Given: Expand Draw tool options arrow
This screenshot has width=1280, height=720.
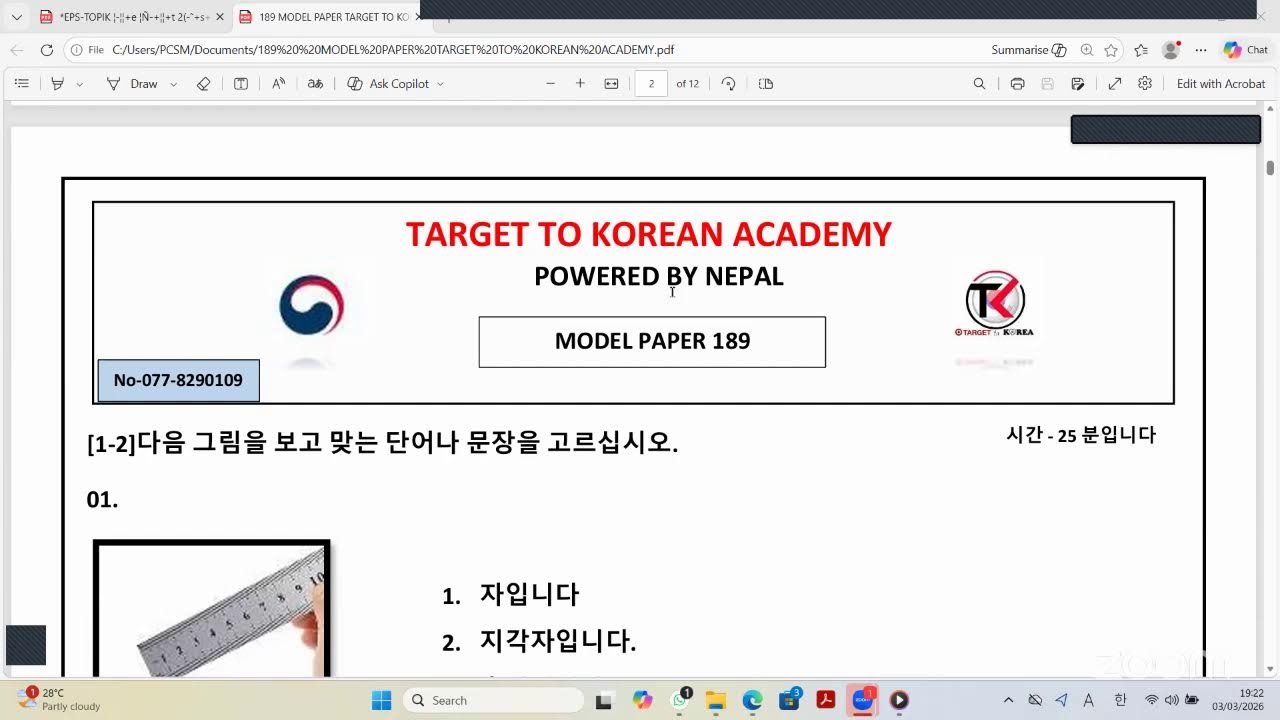Looking at the screenshot, I should 173,84.
